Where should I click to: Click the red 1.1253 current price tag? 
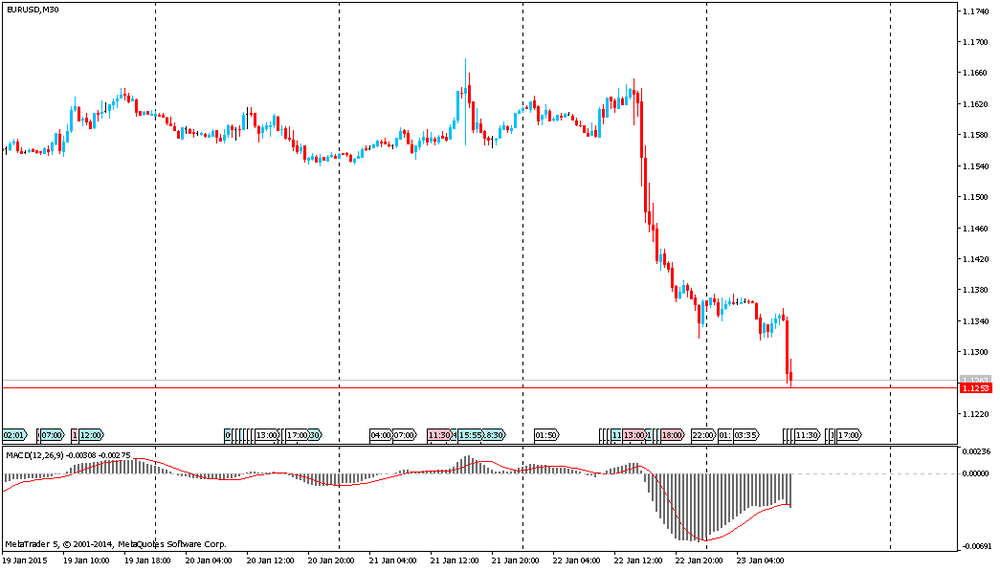tap(974, 388)
